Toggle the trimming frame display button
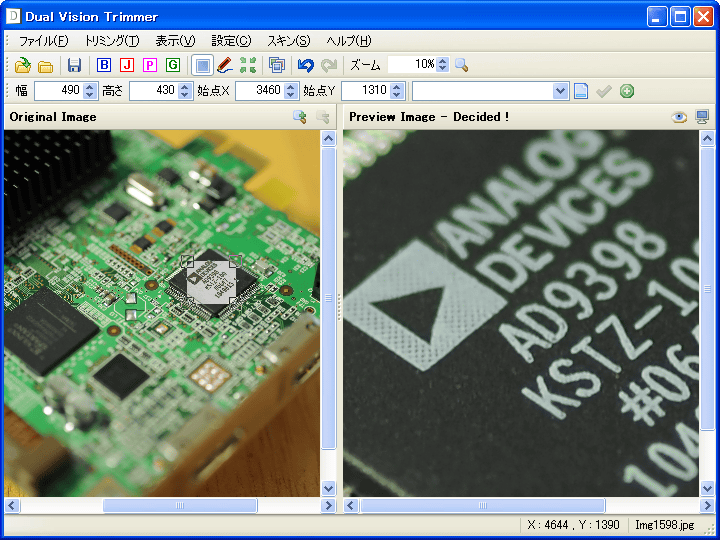720x540 pixels. [x=202, y=65]
